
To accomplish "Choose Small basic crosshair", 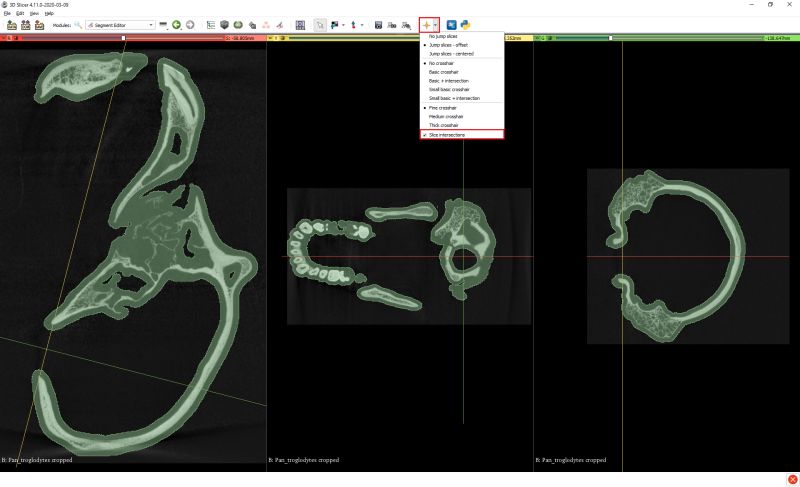I will (x=462, y=89).
